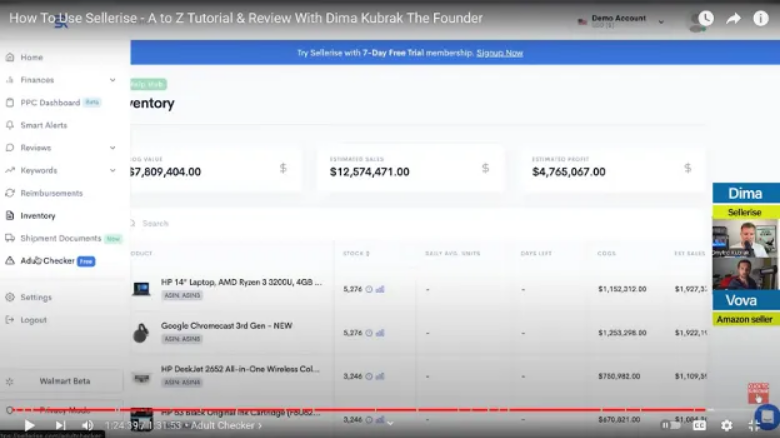The width and height of the screenshot is (780, 438).
Task: Open PPC Dashboard in sidebar
Action: coord(50,103)
